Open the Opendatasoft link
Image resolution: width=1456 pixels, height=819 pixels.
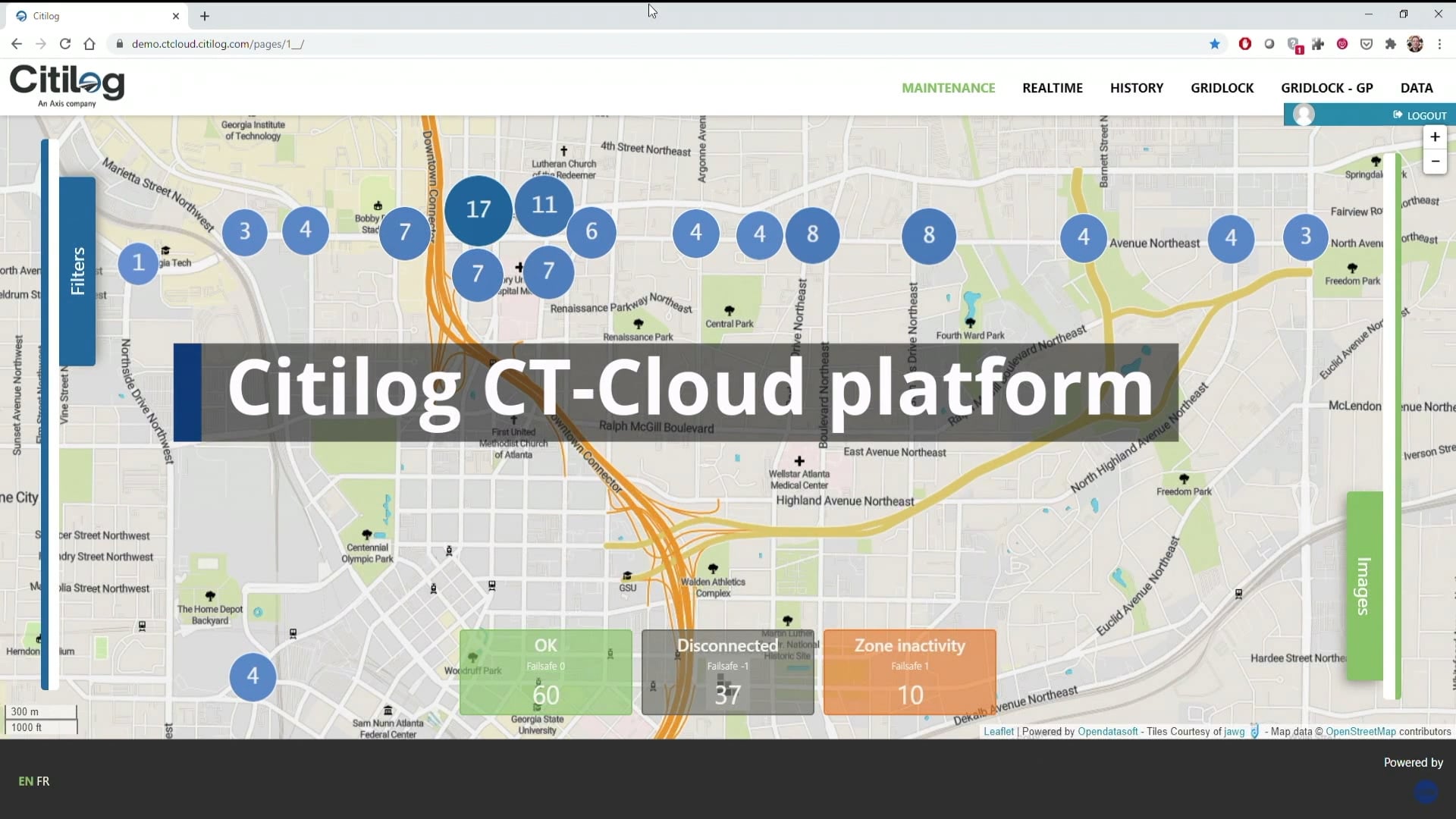1107,732
